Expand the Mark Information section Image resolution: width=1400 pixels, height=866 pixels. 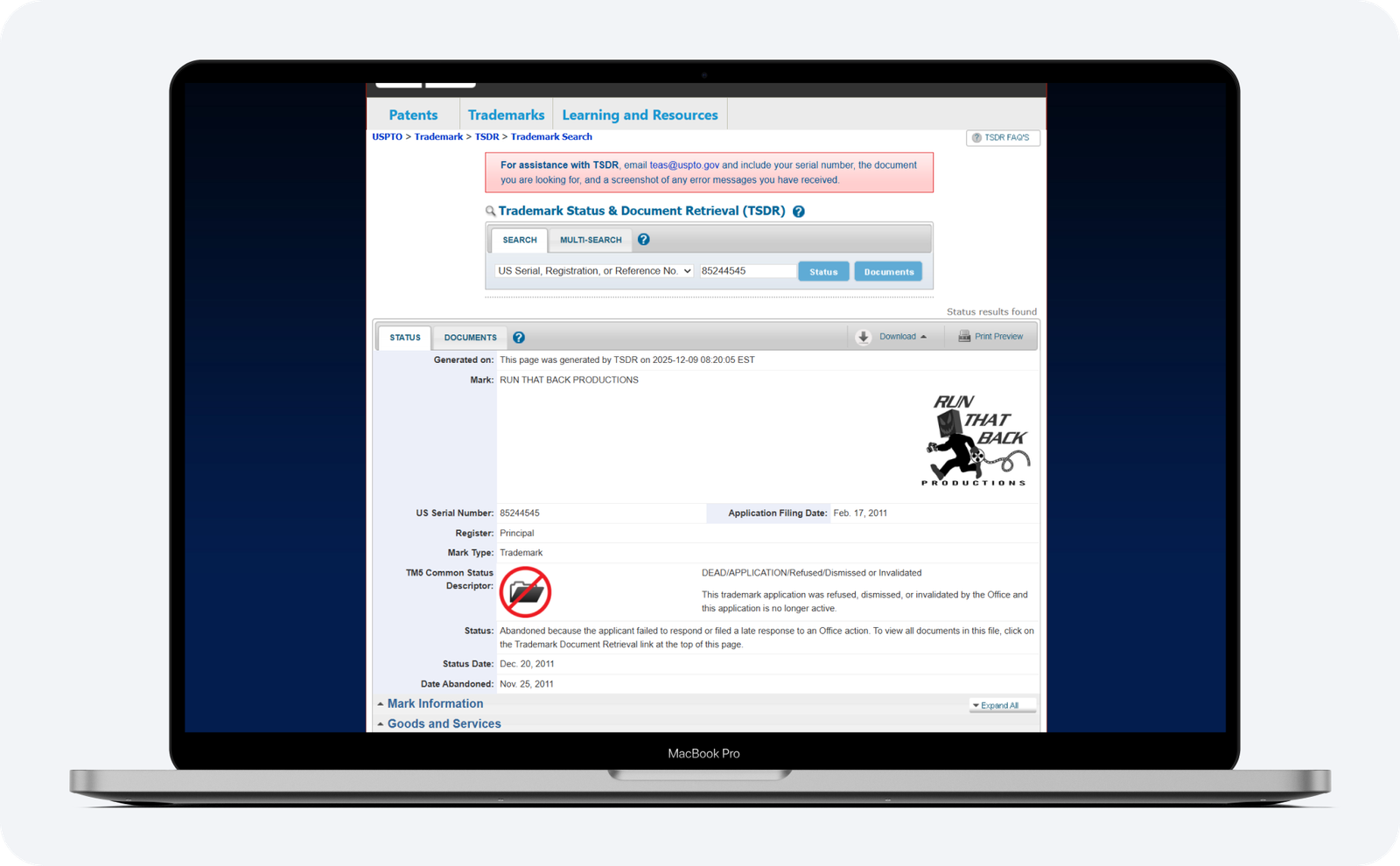pos(435,703)
